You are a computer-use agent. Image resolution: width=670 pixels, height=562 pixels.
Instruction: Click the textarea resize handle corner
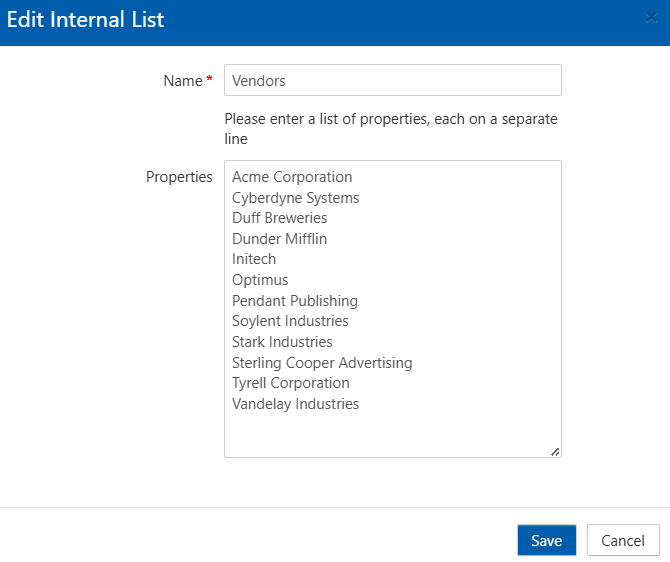(555, 451)
